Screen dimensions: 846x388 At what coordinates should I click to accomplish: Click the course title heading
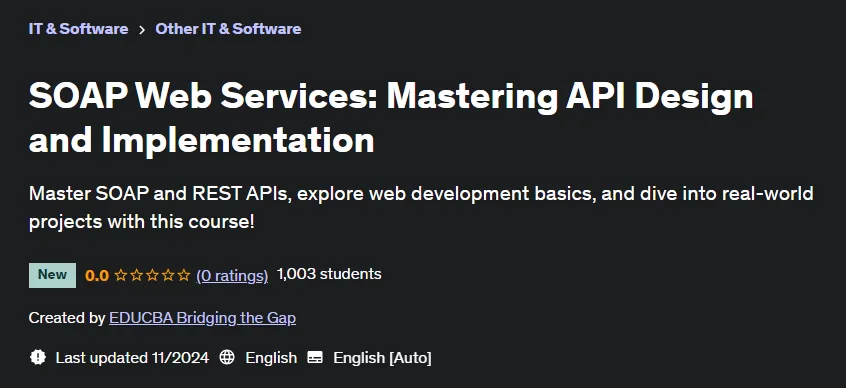[391, 118]
